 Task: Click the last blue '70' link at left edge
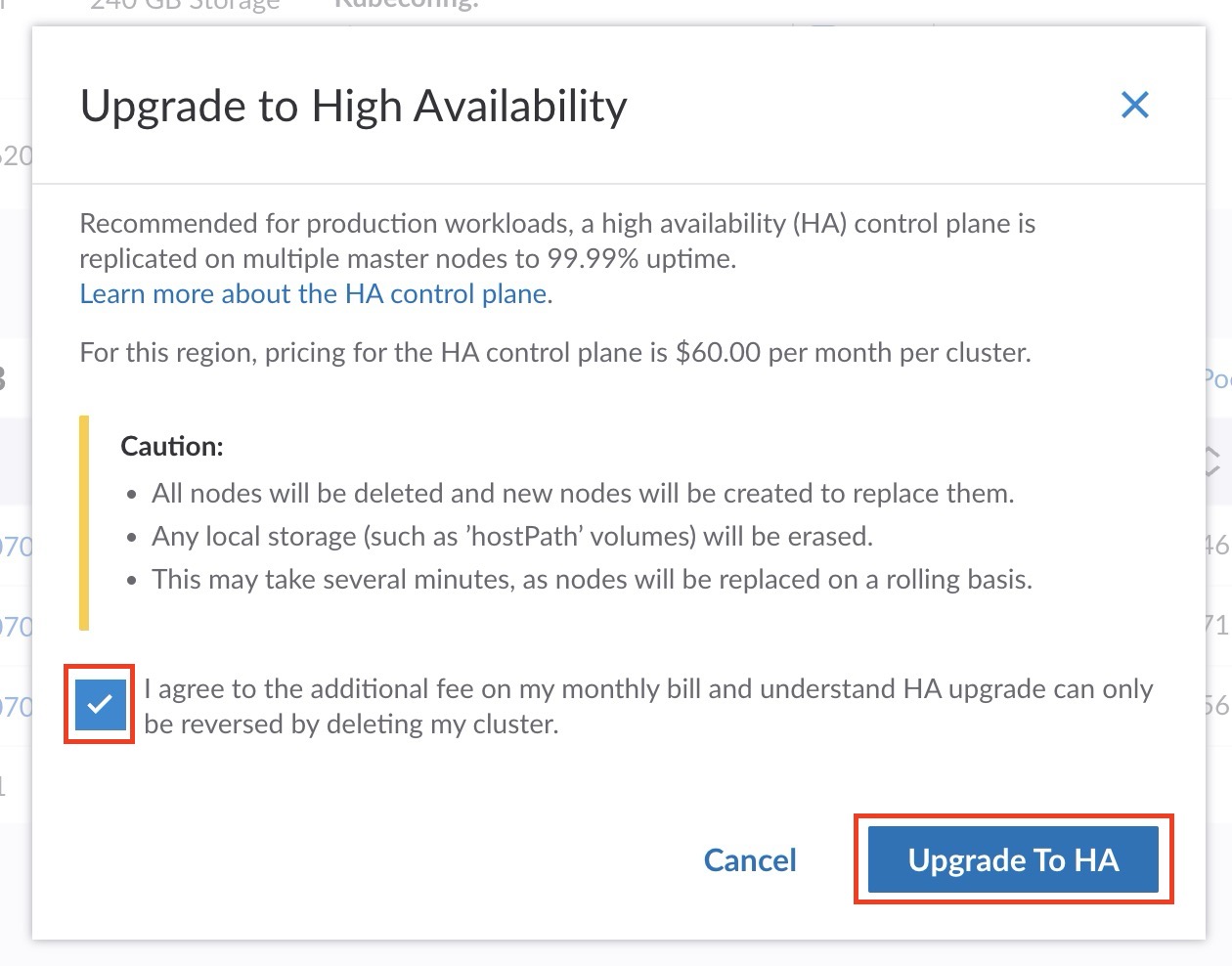coord(17,706)
